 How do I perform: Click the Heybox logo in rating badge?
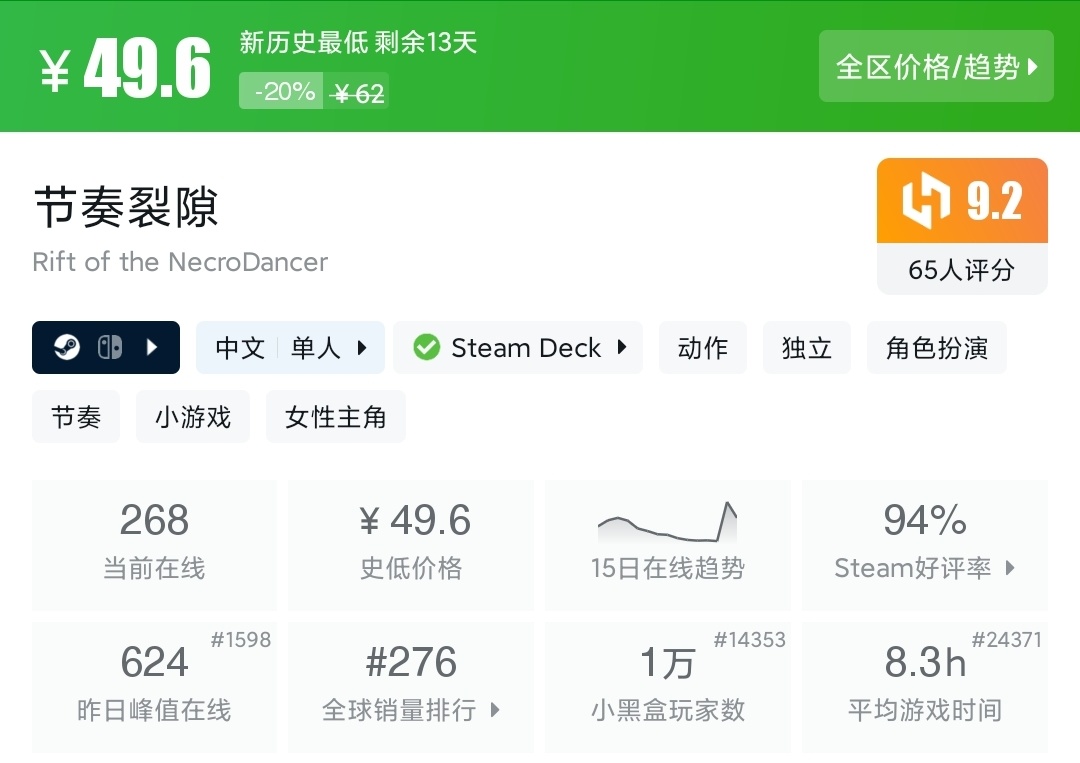pyautogui.click(x=925, y=201)
